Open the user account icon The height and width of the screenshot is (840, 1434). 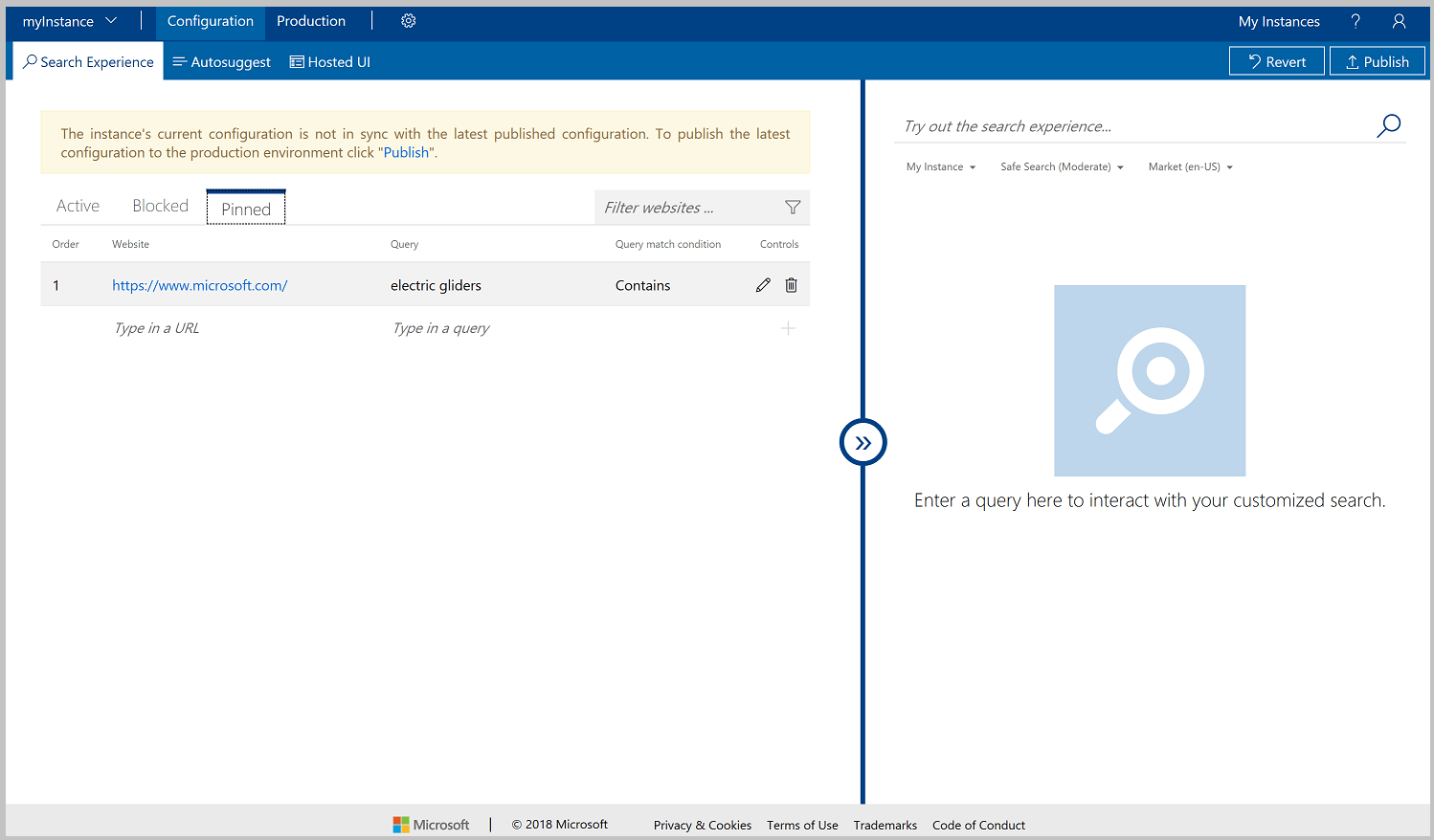pyautogui.click(x=1399, y=21)
